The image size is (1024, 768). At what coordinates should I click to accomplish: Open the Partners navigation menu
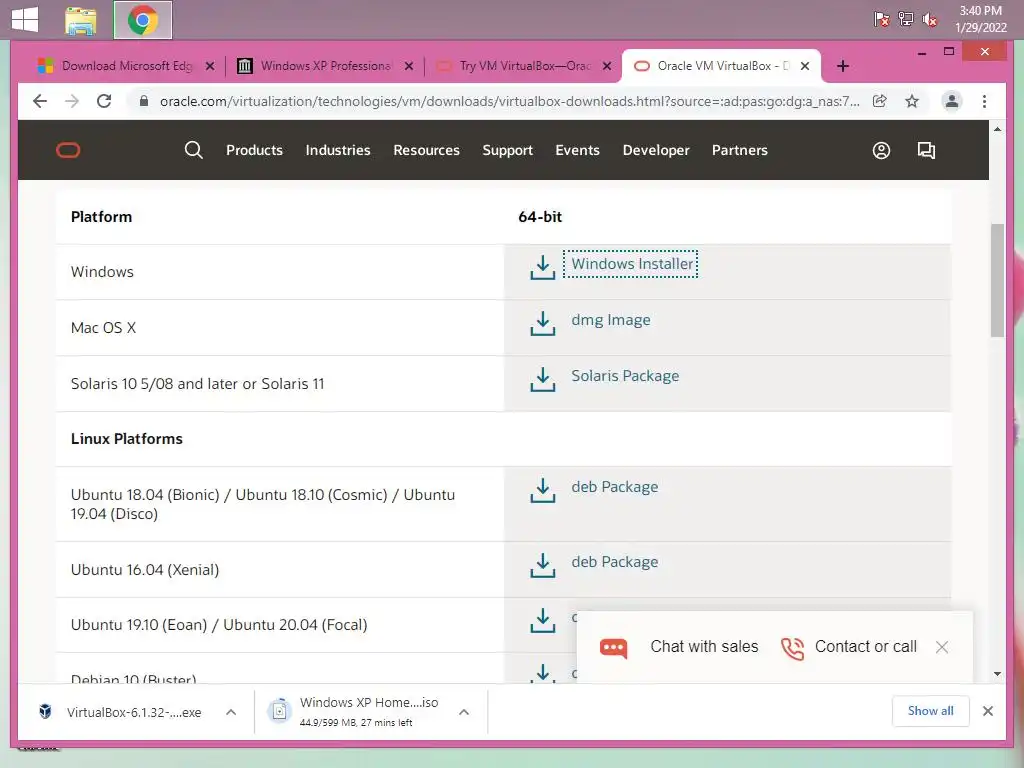point(739,150)
